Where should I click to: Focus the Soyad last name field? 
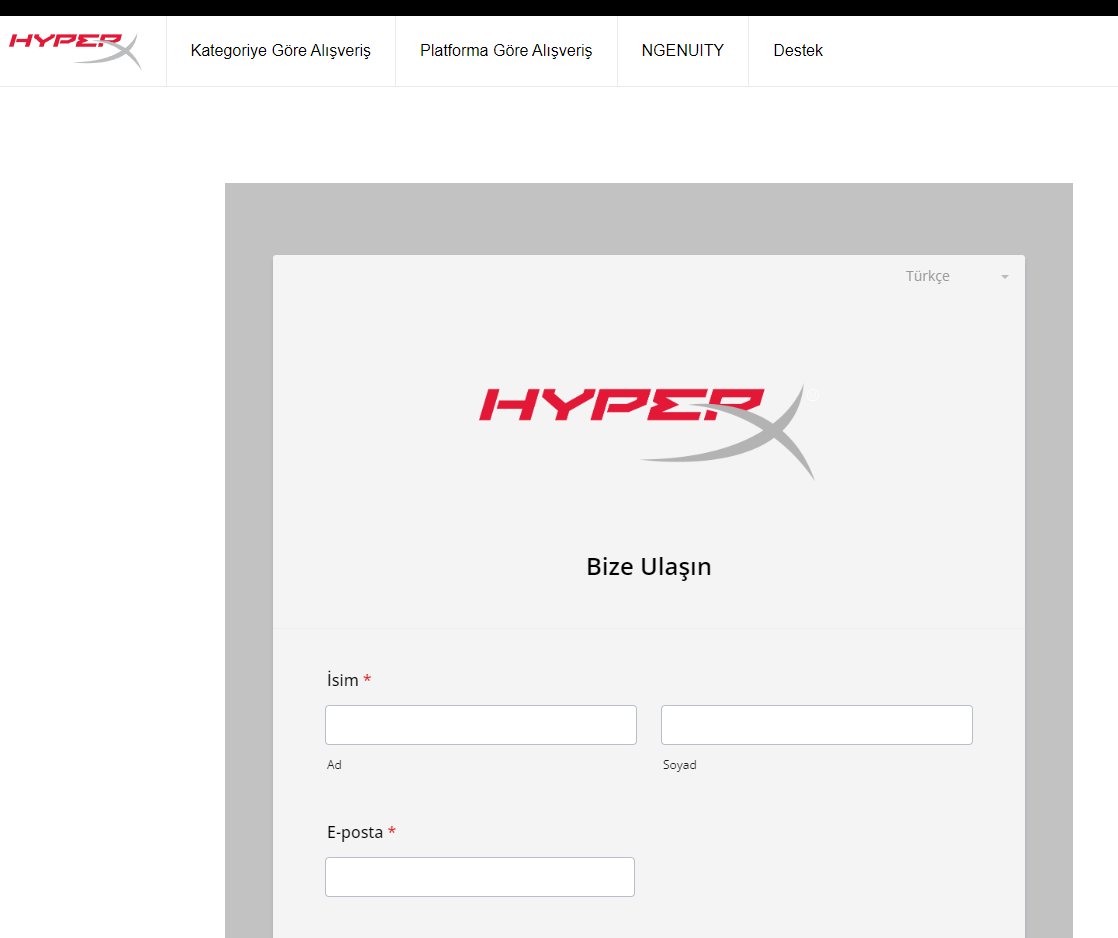pyautogui.click(x=816, y=725)
